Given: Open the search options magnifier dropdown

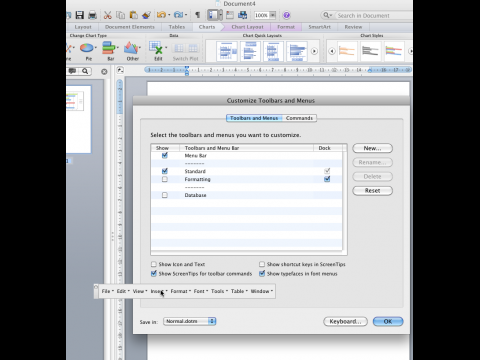Looking at the screenshot, I should [327, 15].
